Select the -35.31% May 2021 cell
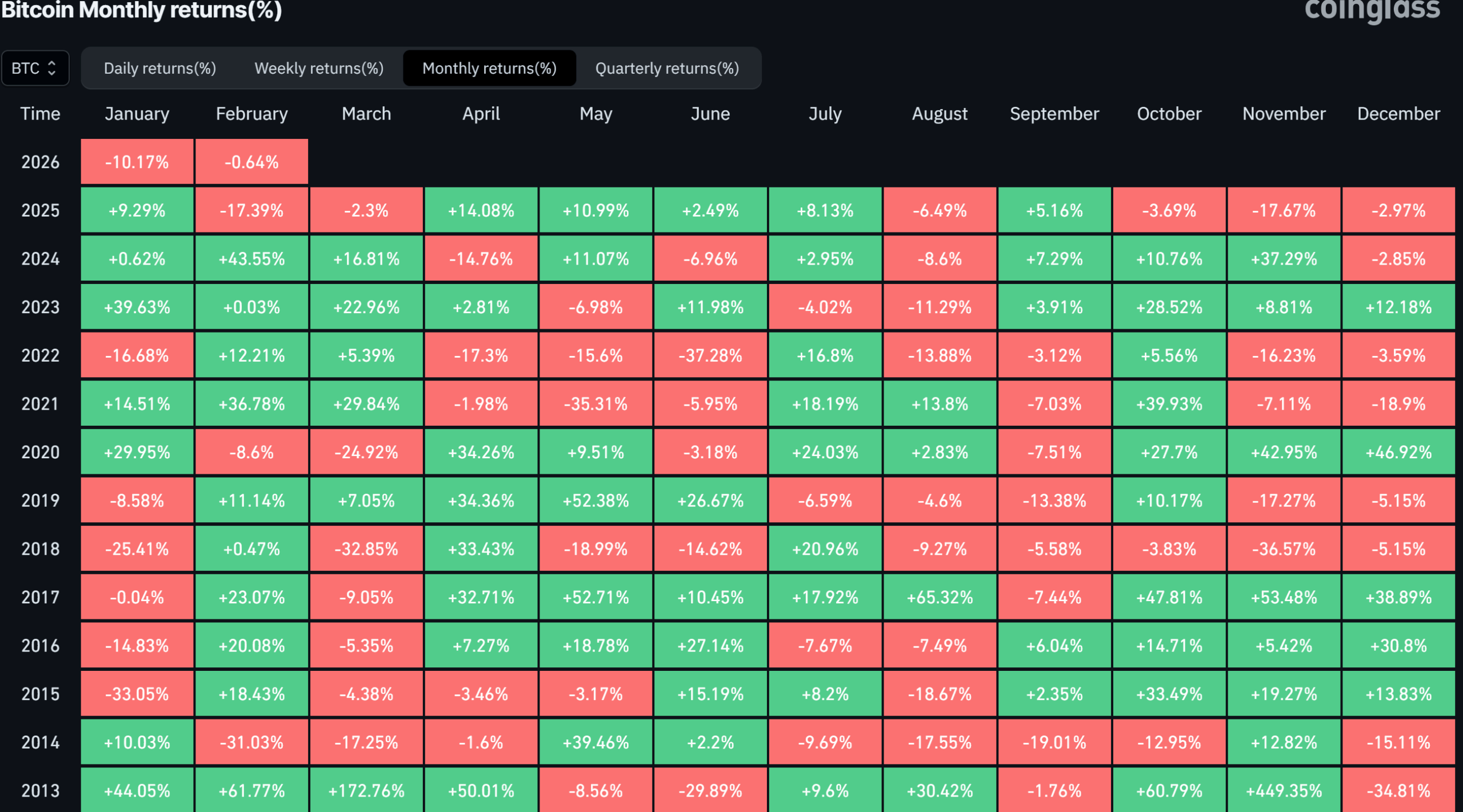 click(x=596, y=403)
